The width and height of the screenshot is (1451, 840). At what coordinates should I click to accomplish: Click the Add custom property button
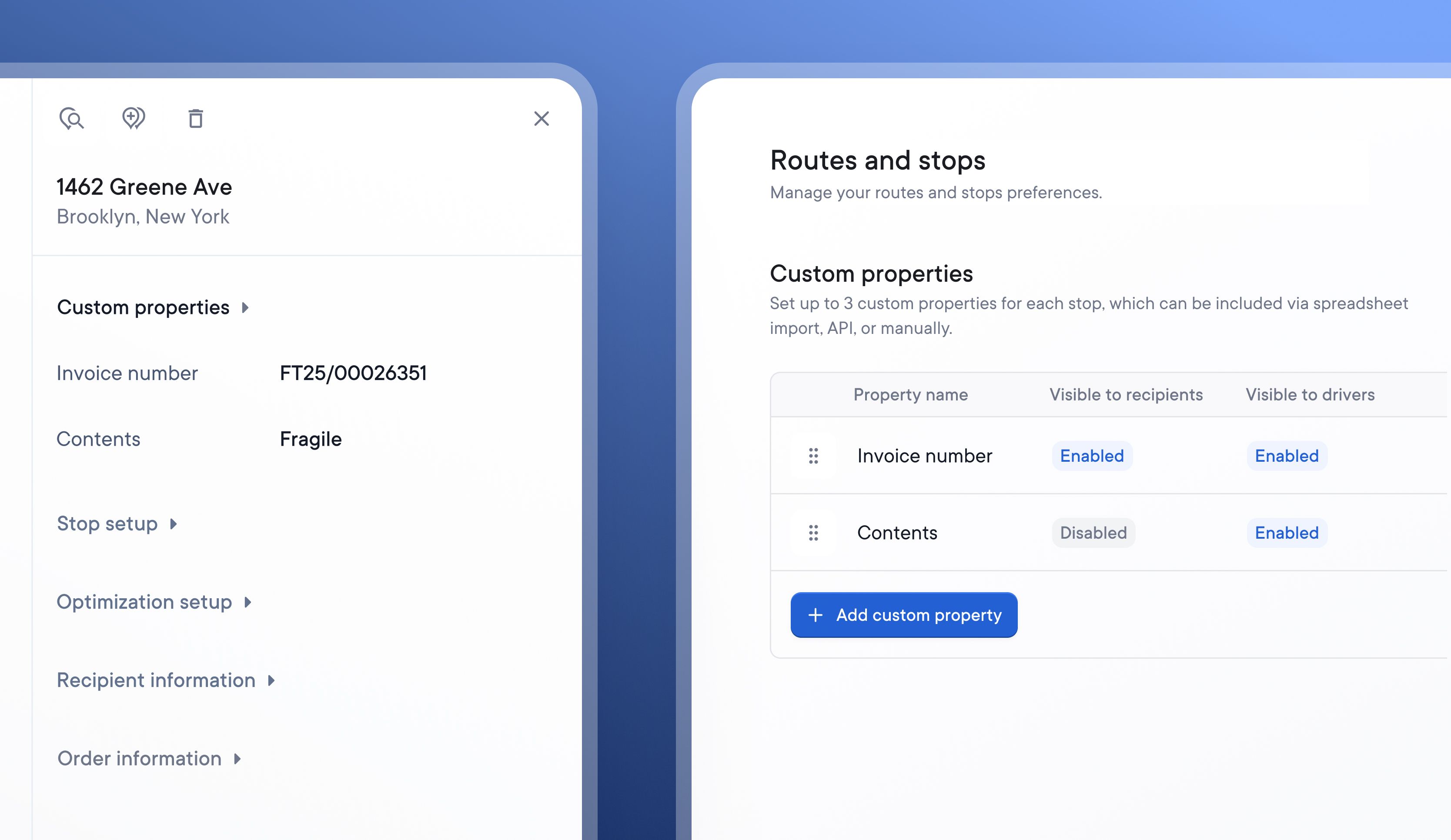[904, 615]
